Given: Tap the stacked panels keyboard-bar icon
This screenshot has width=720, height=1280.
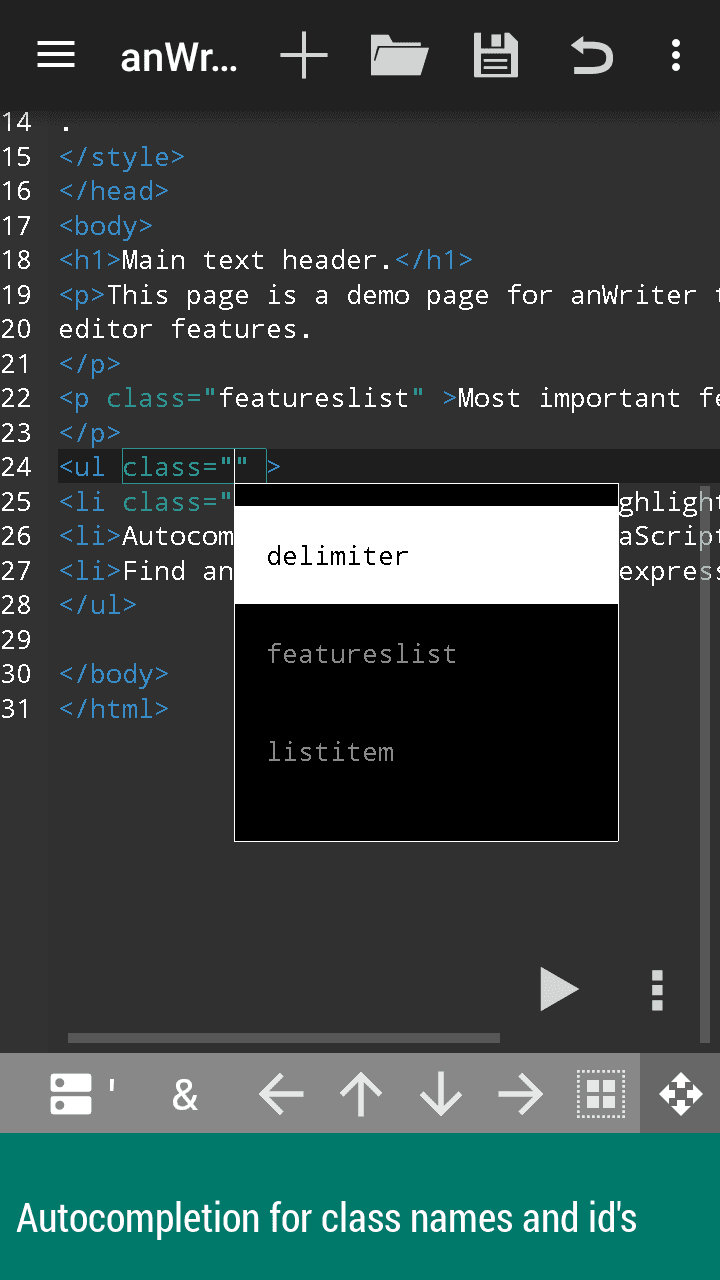Looking at the screenshot, I should pyautogui.click(x=72, y=1094).
